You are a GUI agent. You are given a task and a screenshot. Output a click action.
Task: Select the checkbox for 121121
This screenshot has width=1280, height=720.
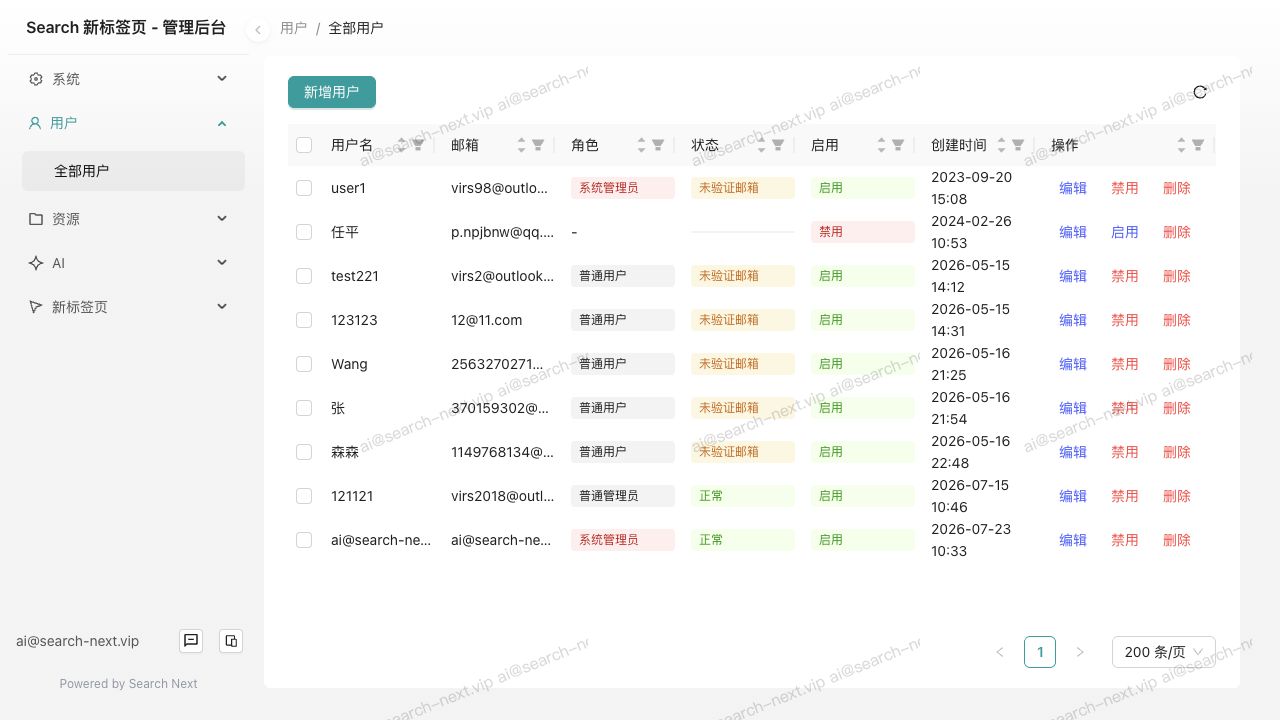coord(304,496)
